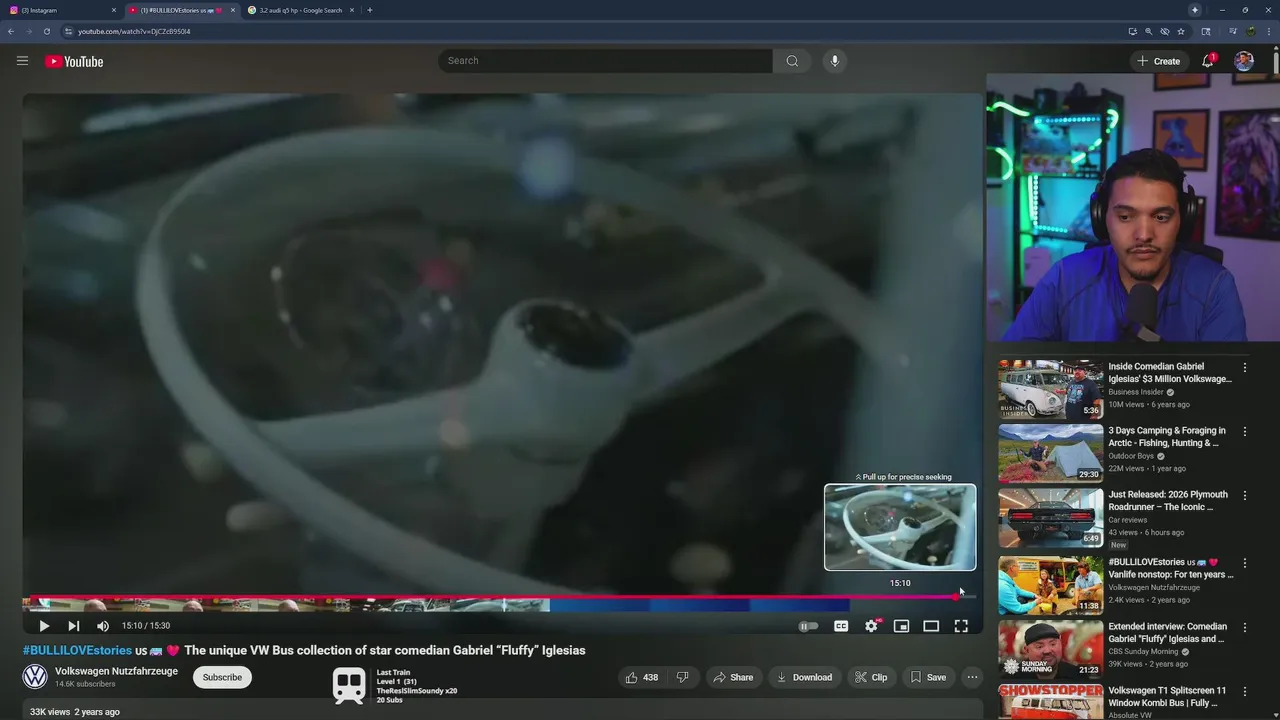Open the Outdoor Boys channel name
This screenshot has height=720, width=1280.
point(1131,456)
